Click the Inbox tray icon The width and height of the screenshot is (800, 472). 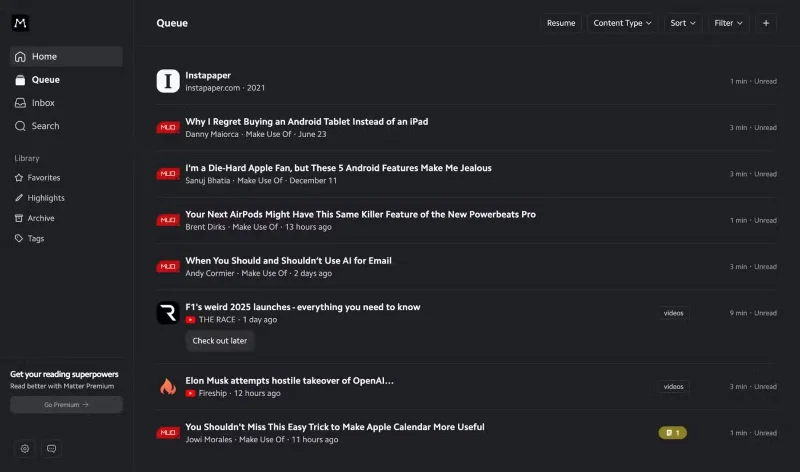tap(20, 103)
